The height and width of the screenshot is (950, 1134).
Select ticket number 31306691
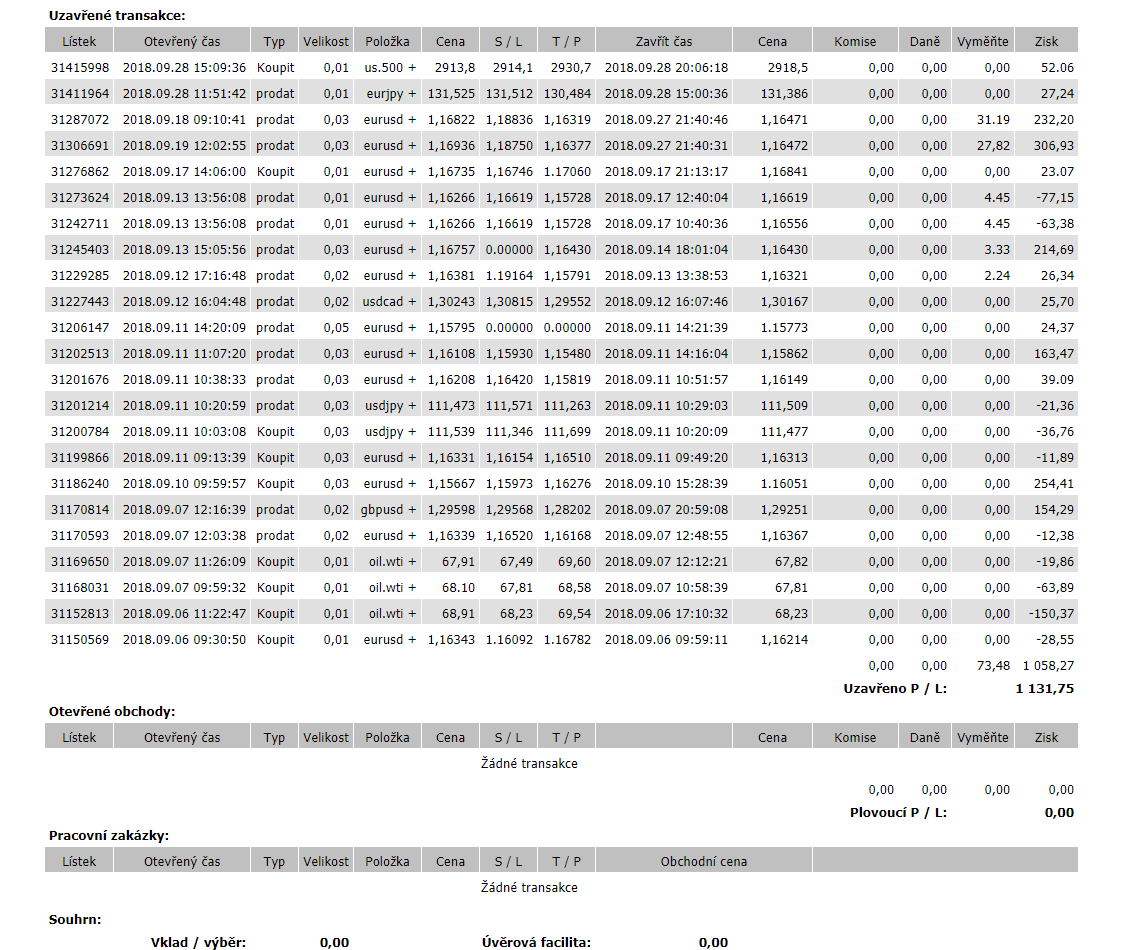pos(80,146)
